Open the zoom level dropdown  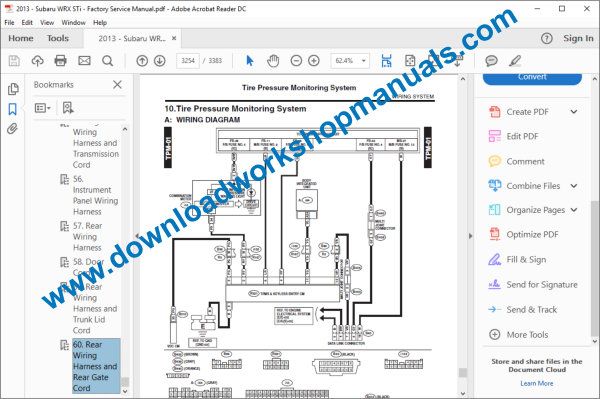coord(364,61)
